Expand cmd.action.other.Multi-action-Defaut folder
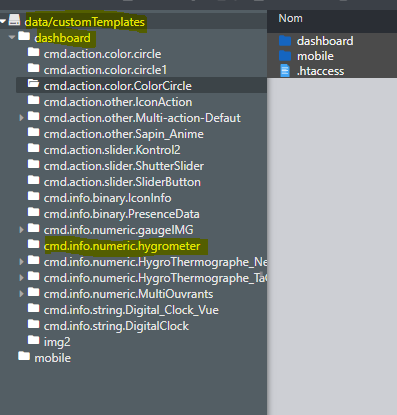The width and height of the screenshot is (397, 415). click(x=21, y=118)
